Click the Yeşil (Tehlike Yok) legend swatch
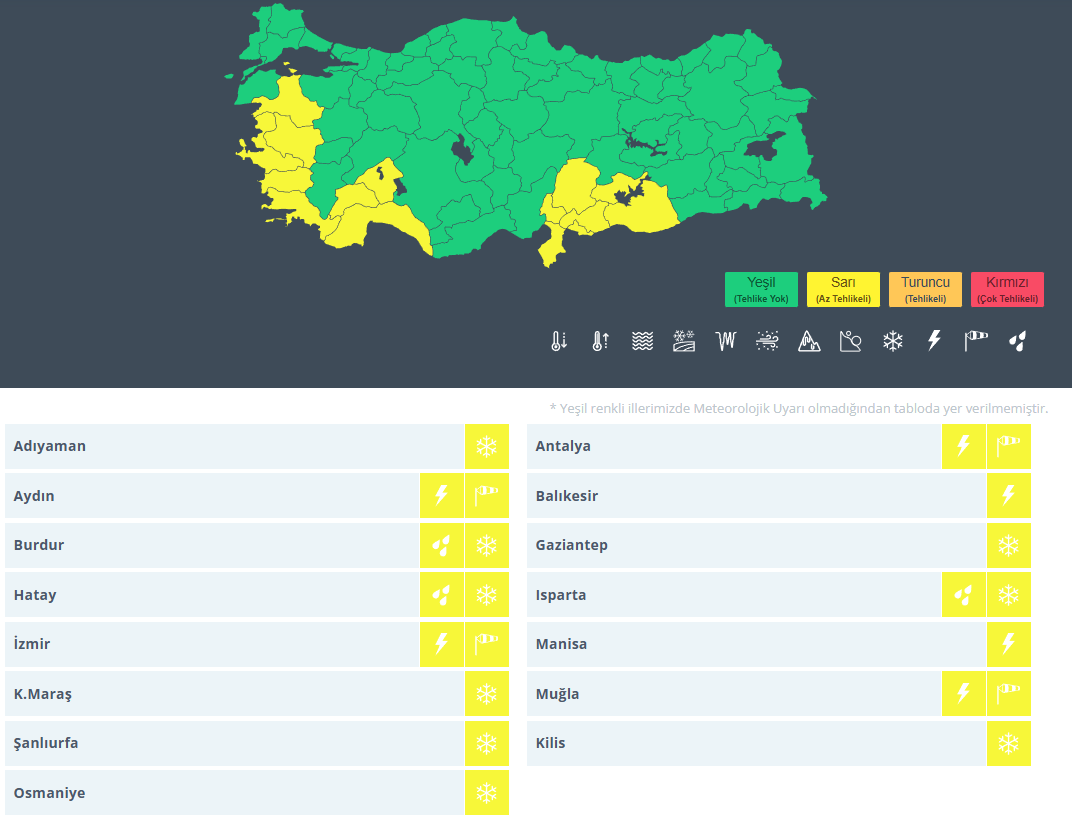Screen dimensions: 1072x818 click(761, 289)
